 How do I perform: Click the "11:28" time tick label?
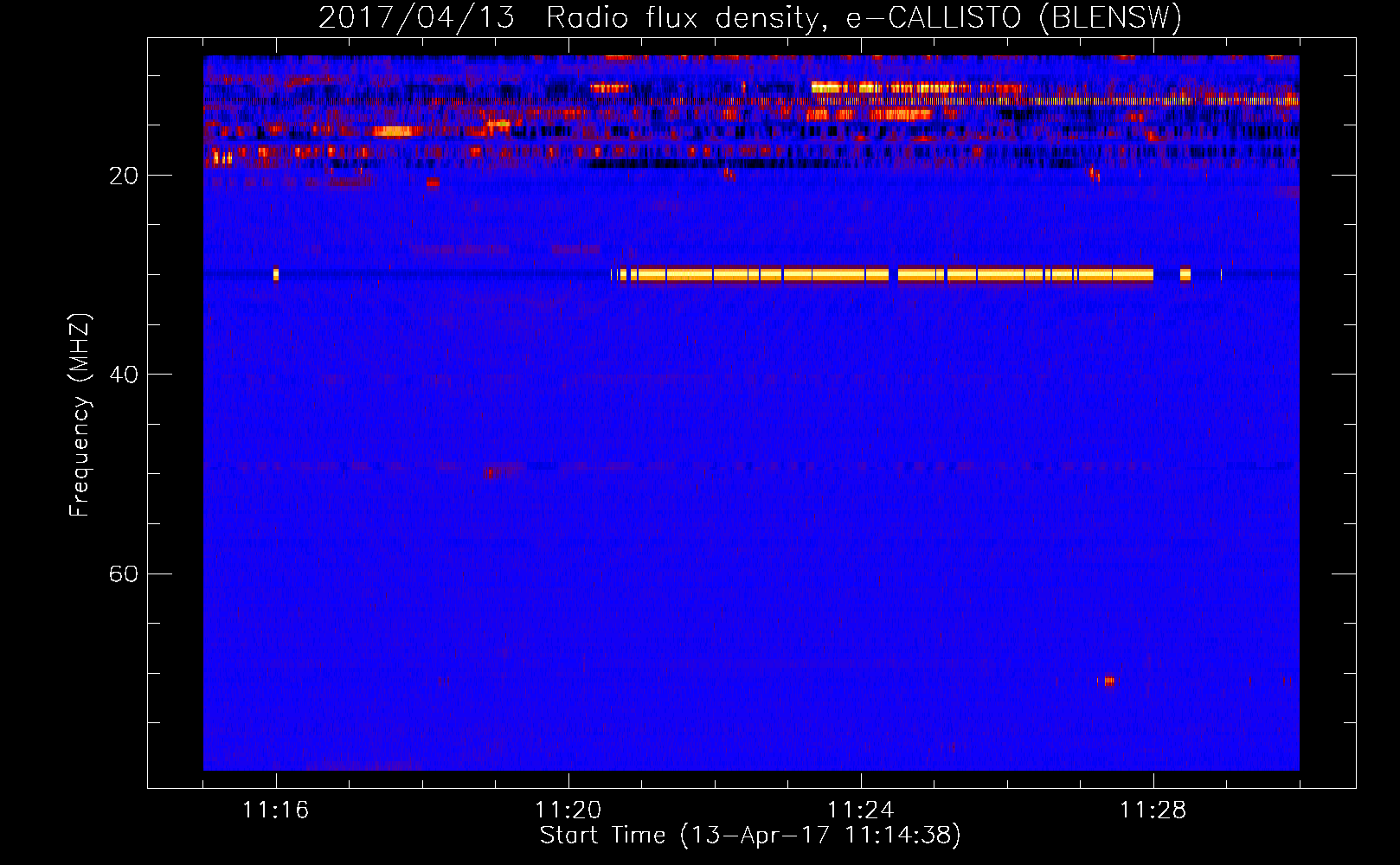(1153, 810)
